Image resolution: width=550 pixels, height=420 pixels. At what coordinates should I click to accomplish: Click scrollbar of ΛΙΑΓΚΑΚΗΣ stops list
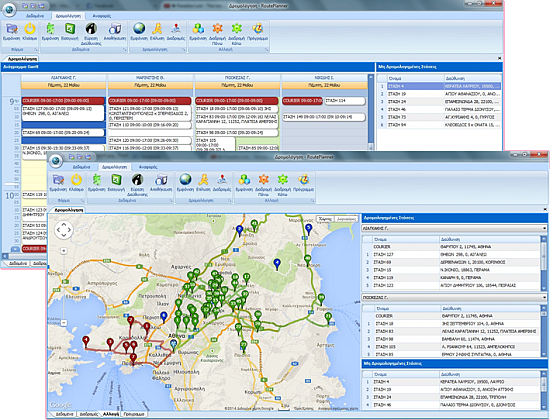[x=543, y=263]
